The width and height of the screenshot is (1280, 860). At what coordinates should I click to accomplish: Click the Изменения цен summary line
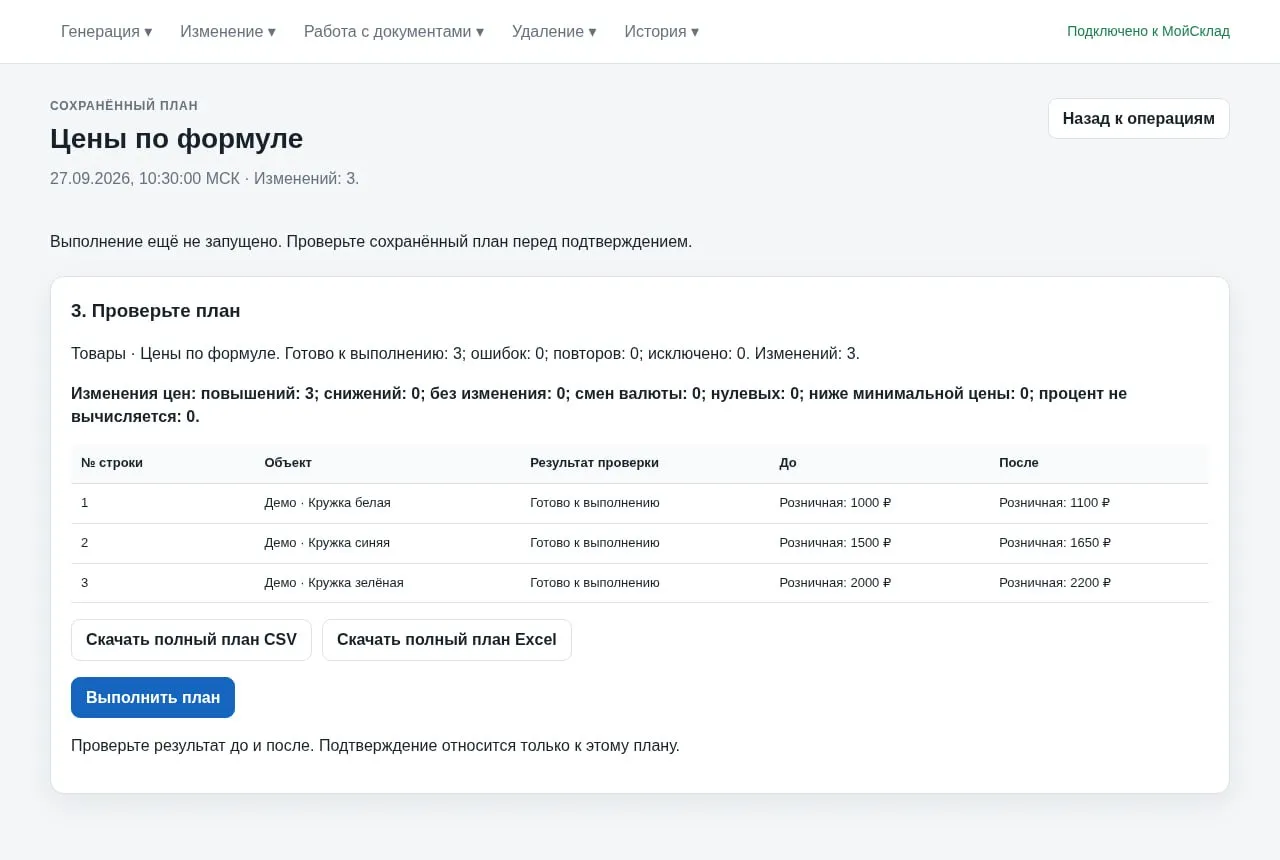(599, 405)
